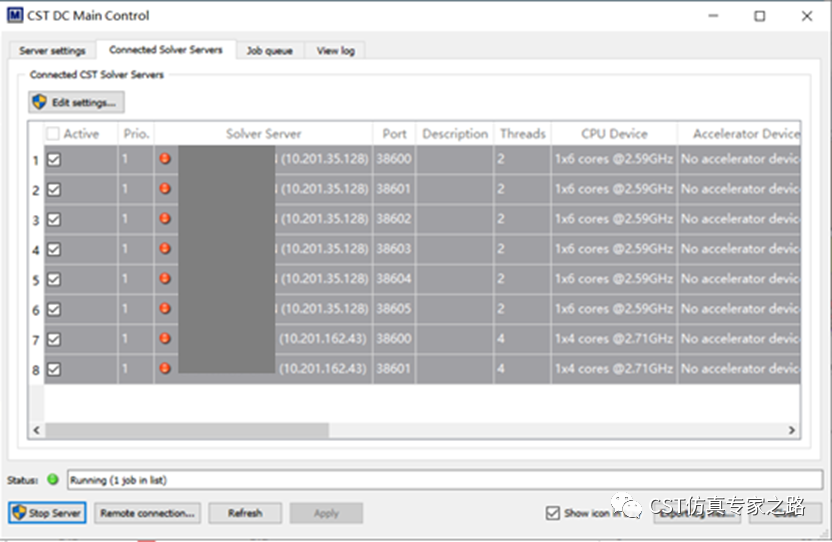832x542 pixels.
Task: Click the red status indicator in row 7
Action: coord(165,338)
